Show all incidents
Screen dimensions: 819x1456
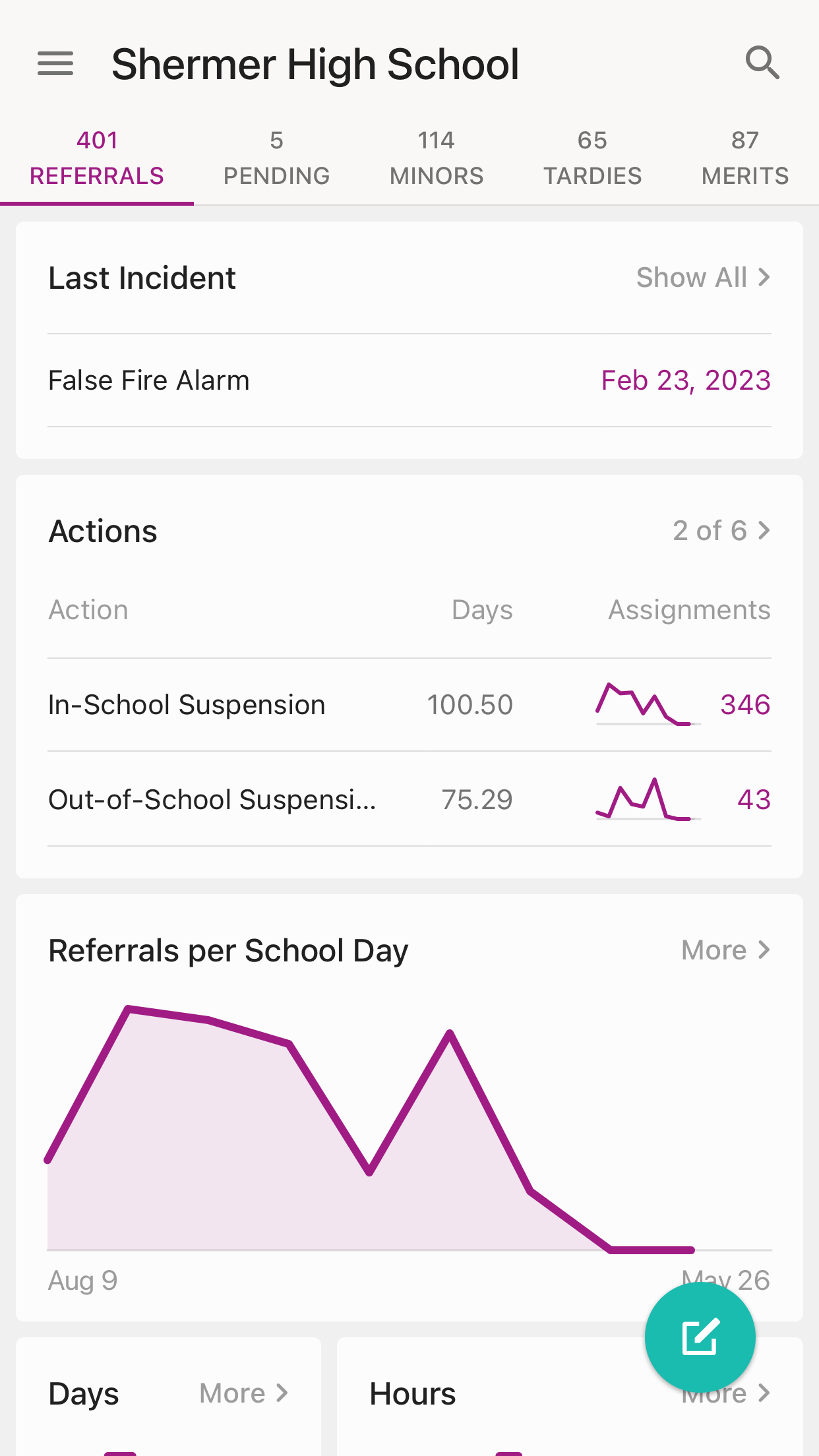[703, 278]
